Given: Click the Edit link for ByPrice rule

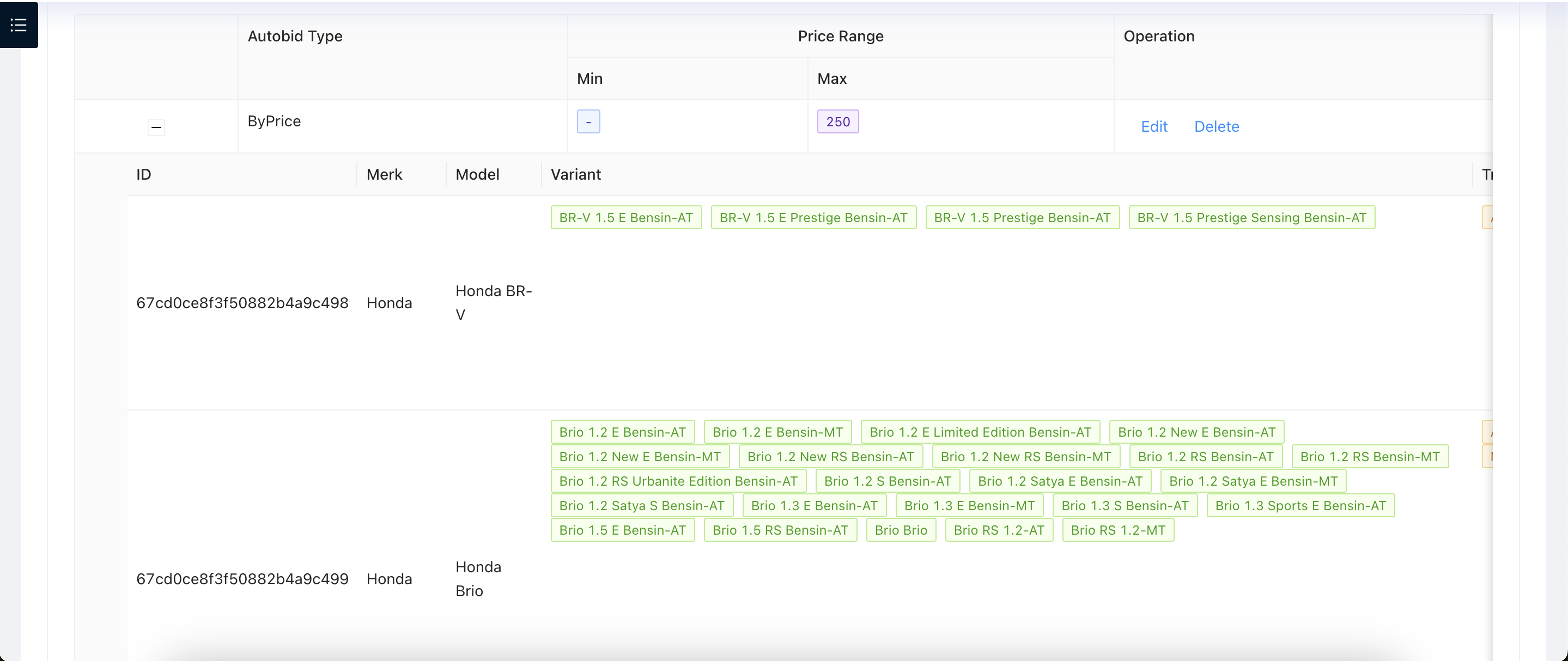Looking at the screenshot, I should coord(1154,126).
